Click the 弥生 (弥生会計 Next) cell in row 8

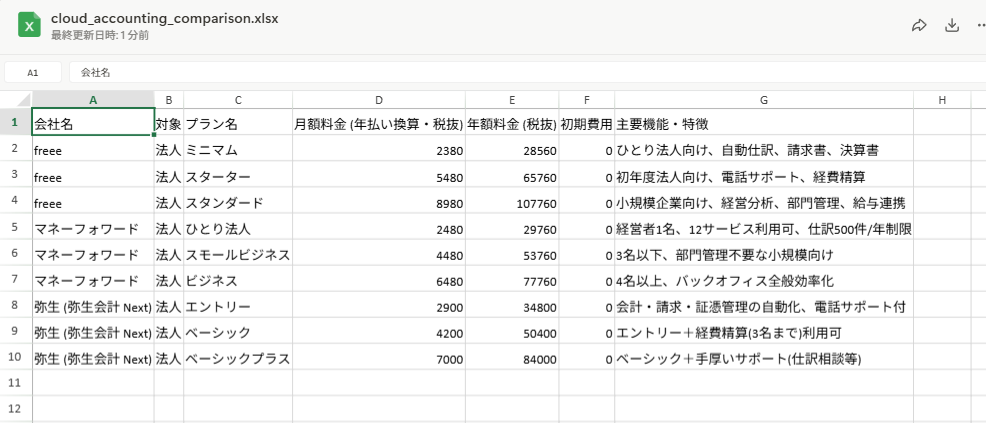93,305
